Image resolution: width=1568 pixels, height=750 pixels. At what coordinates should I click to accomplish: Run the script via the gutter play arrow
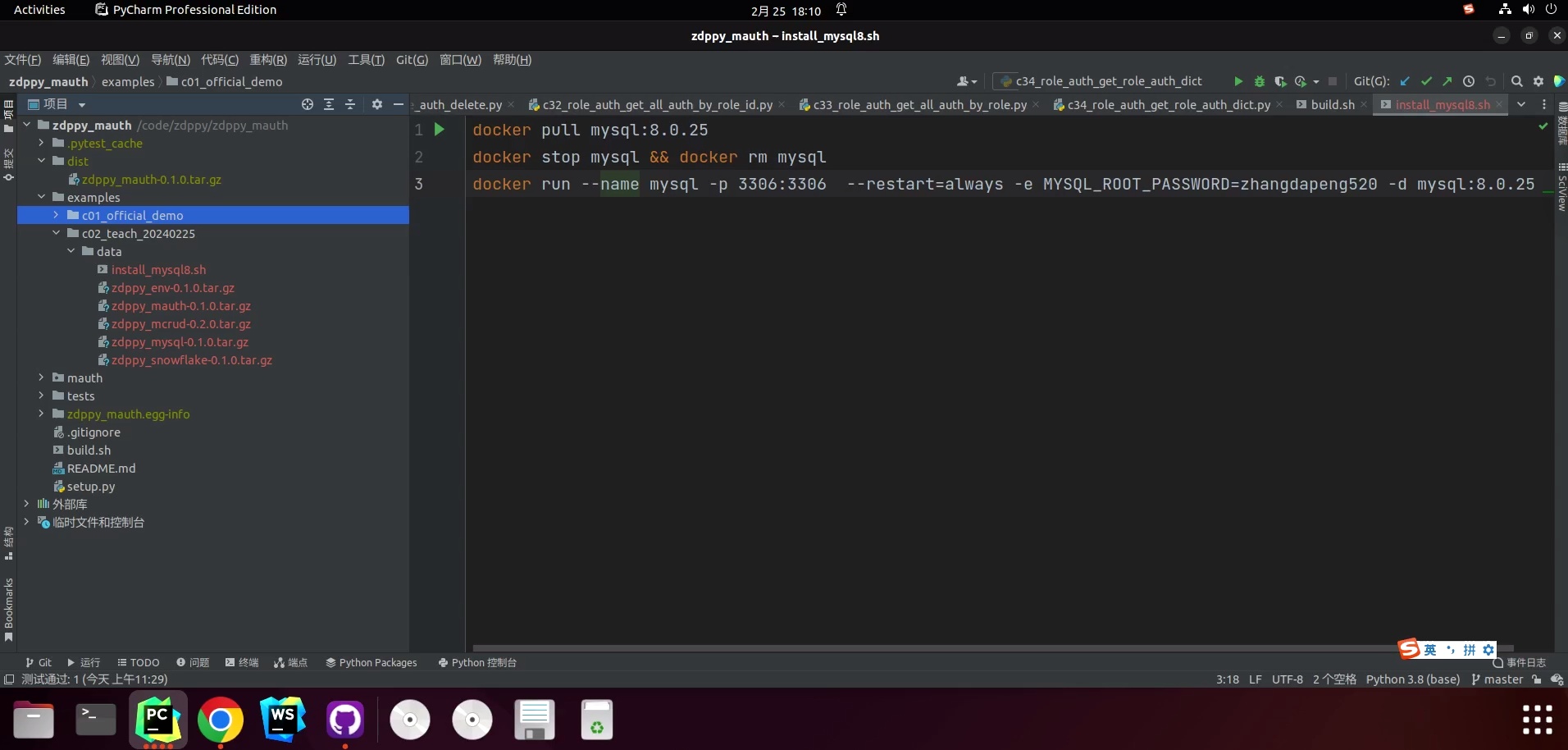[439, 130]
